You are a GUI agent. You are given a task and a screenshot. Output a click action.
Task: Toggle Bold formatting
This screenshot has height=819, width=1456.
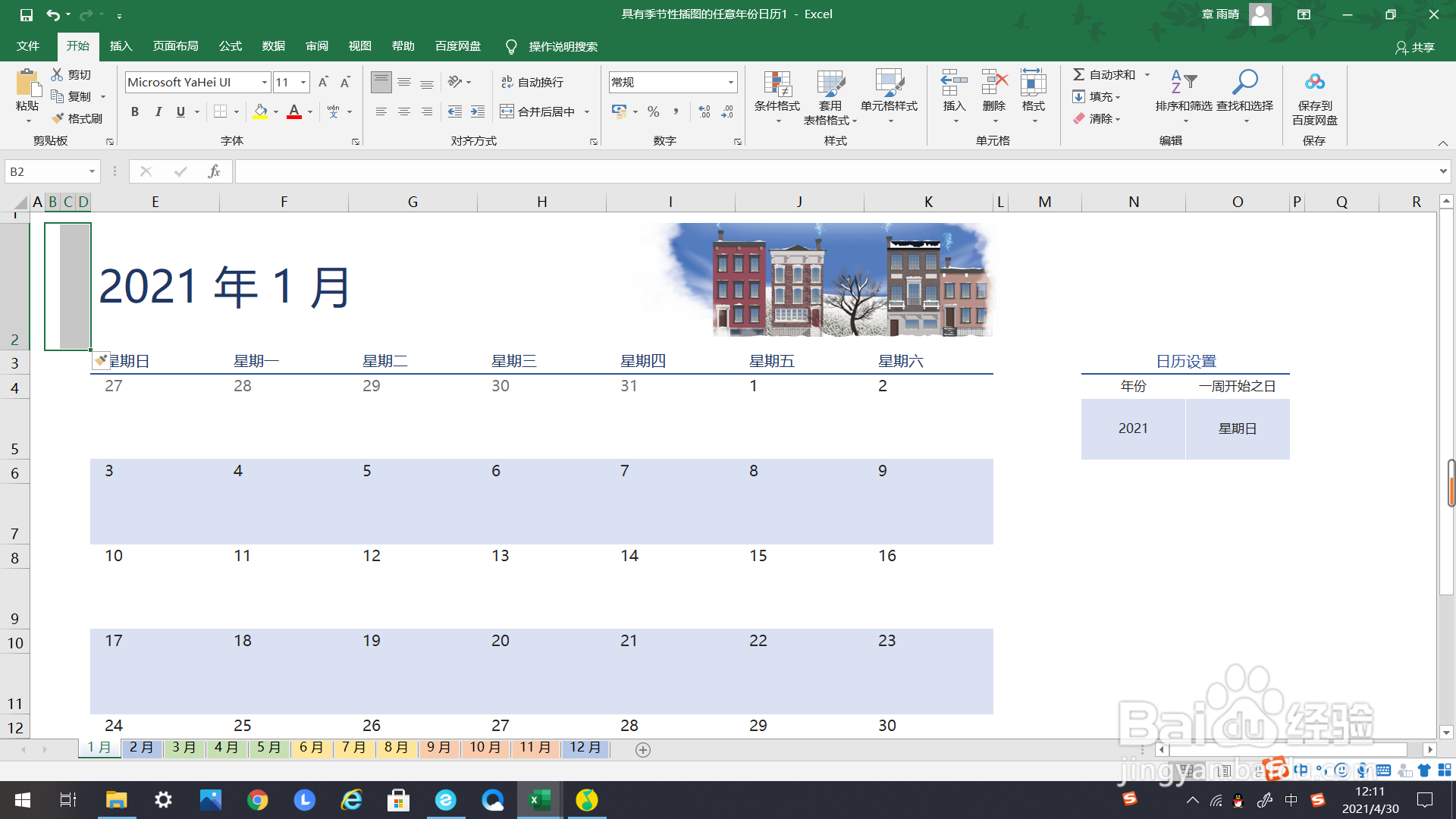pos(135,111)
